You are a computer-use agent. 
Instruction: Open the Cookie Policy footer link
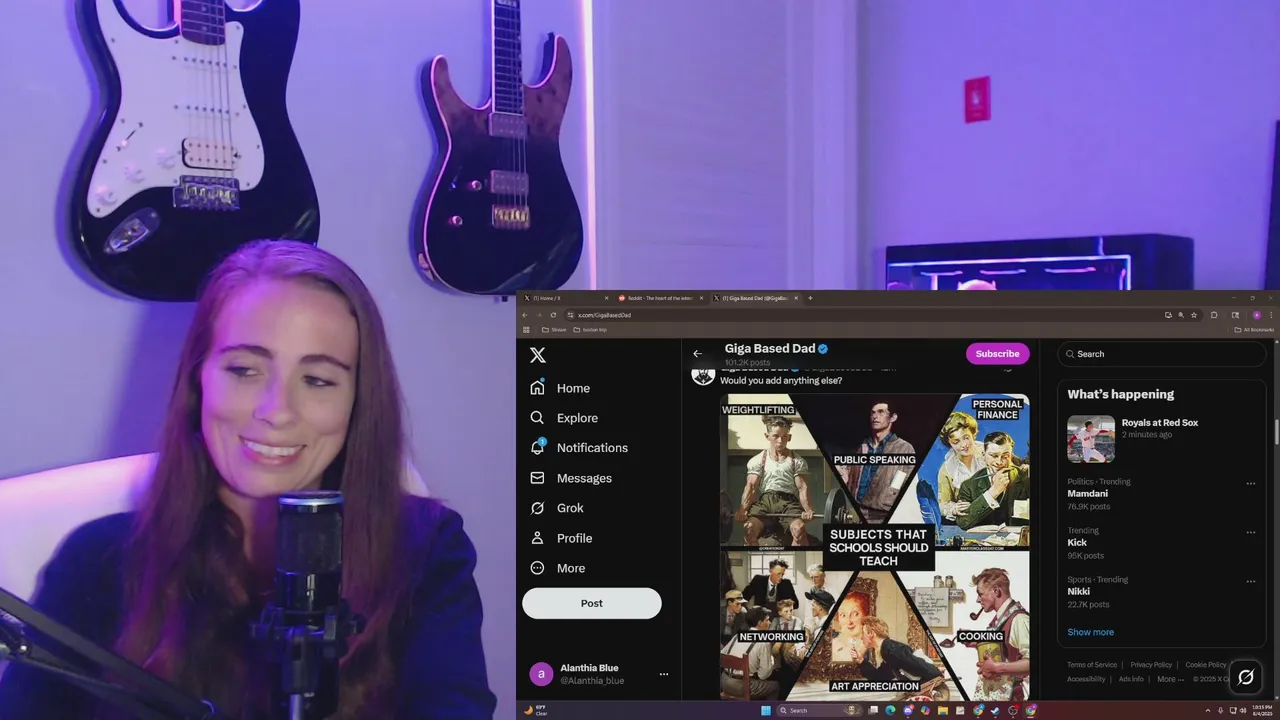coord(1206,665)
